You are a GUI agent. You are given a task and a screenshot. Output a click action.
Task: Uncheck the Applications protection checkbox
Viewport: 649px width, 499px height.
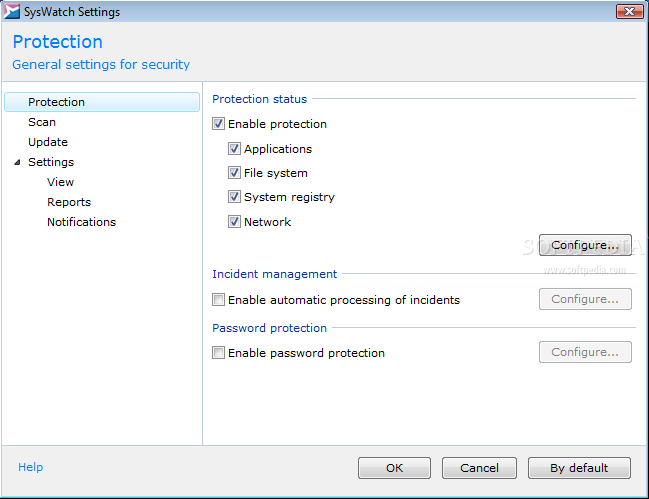234,149
